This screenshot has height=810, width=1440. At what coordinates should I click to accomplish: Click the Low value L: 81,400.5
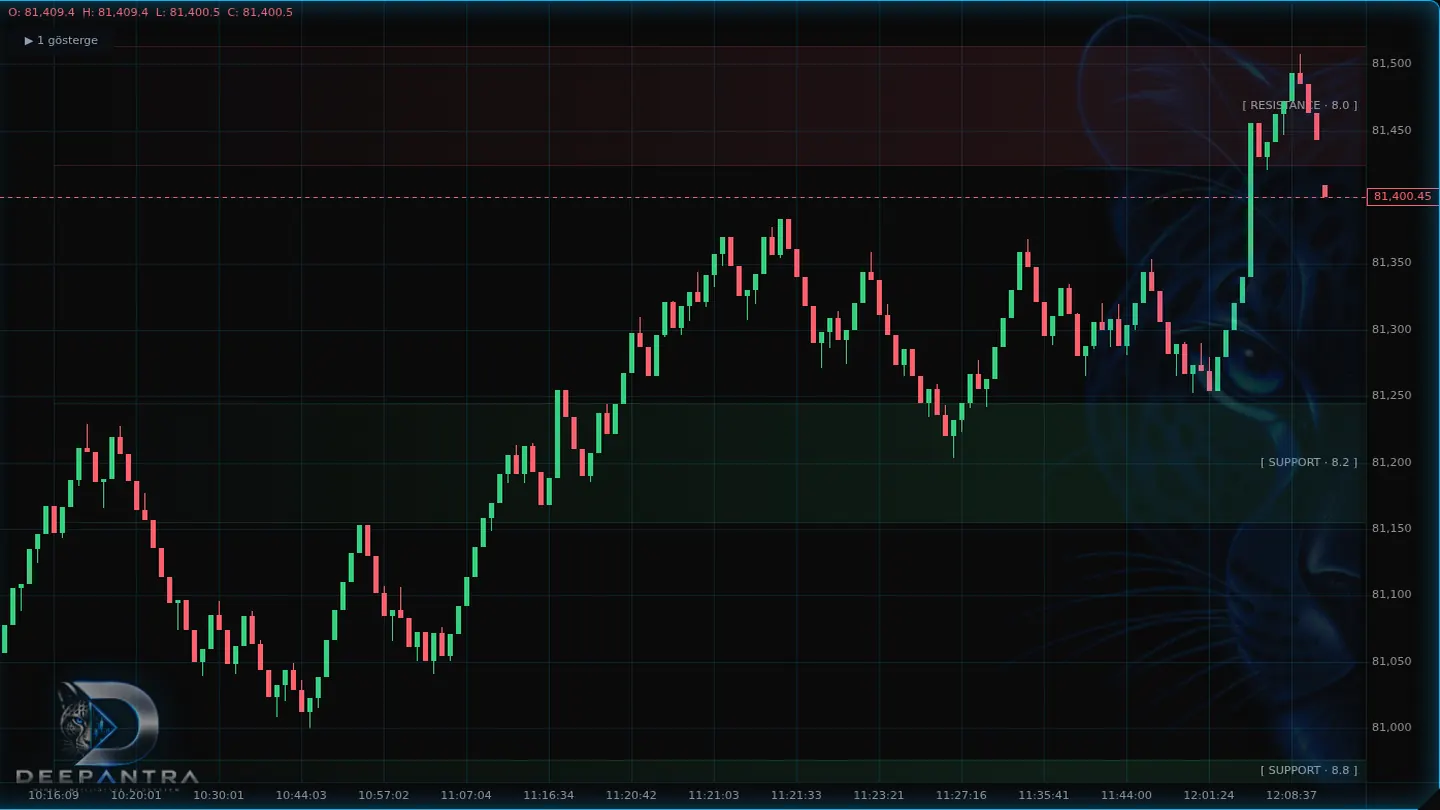click(x=188, y=12)
